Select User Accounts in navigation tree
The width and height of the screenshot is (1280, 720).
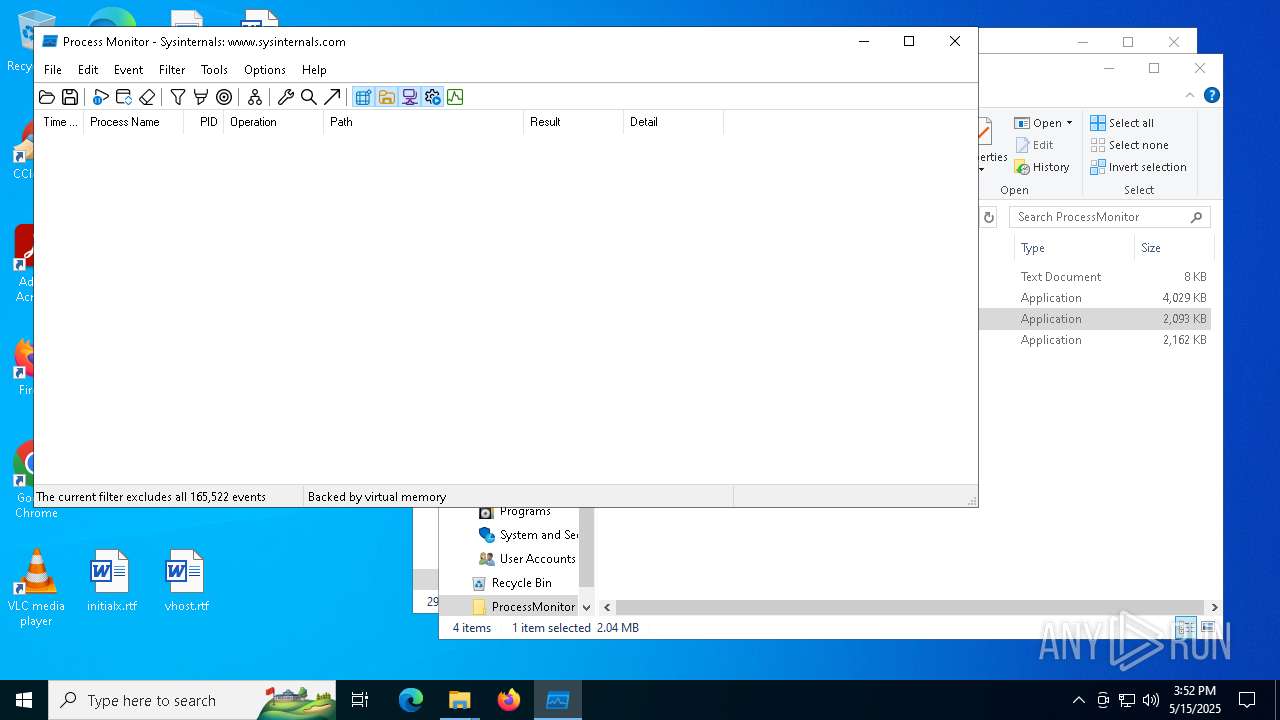click(527, 559)
